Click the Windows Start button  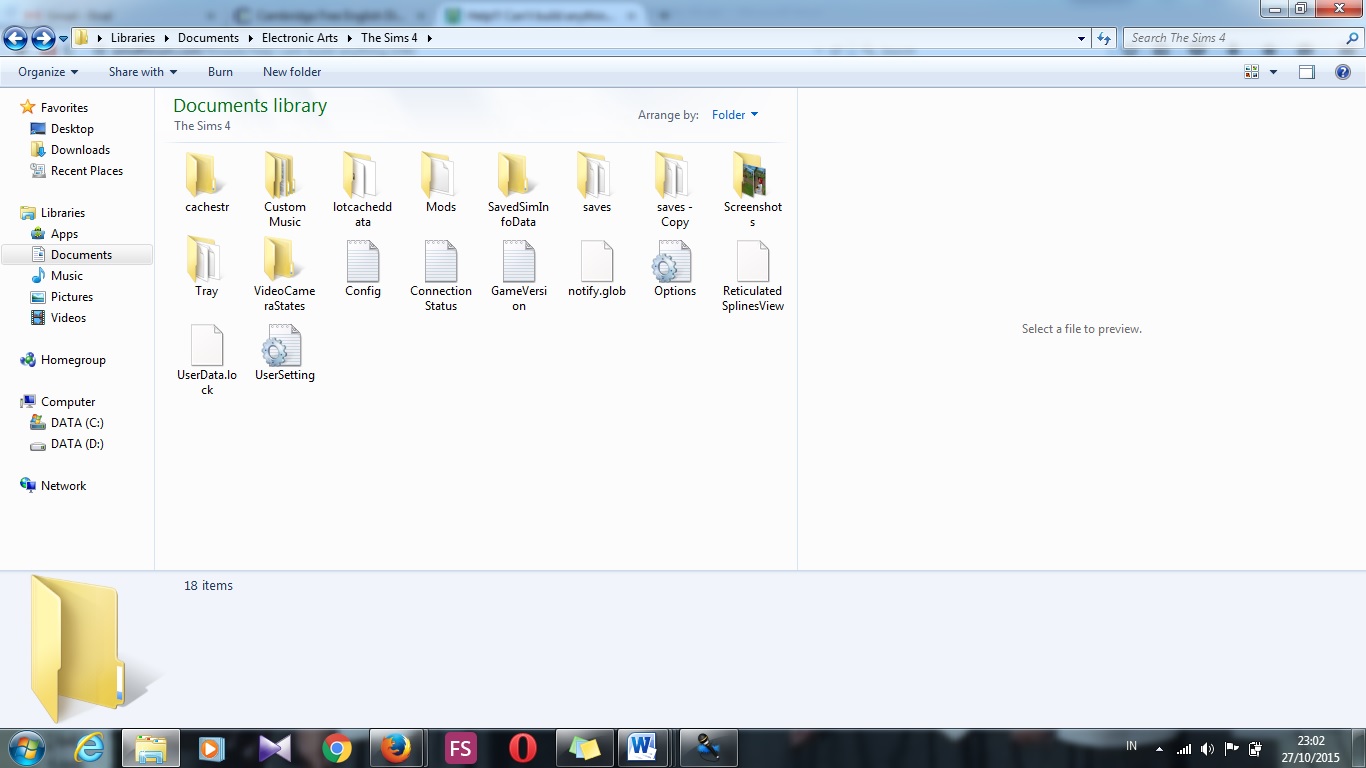(x=25, y=748)
